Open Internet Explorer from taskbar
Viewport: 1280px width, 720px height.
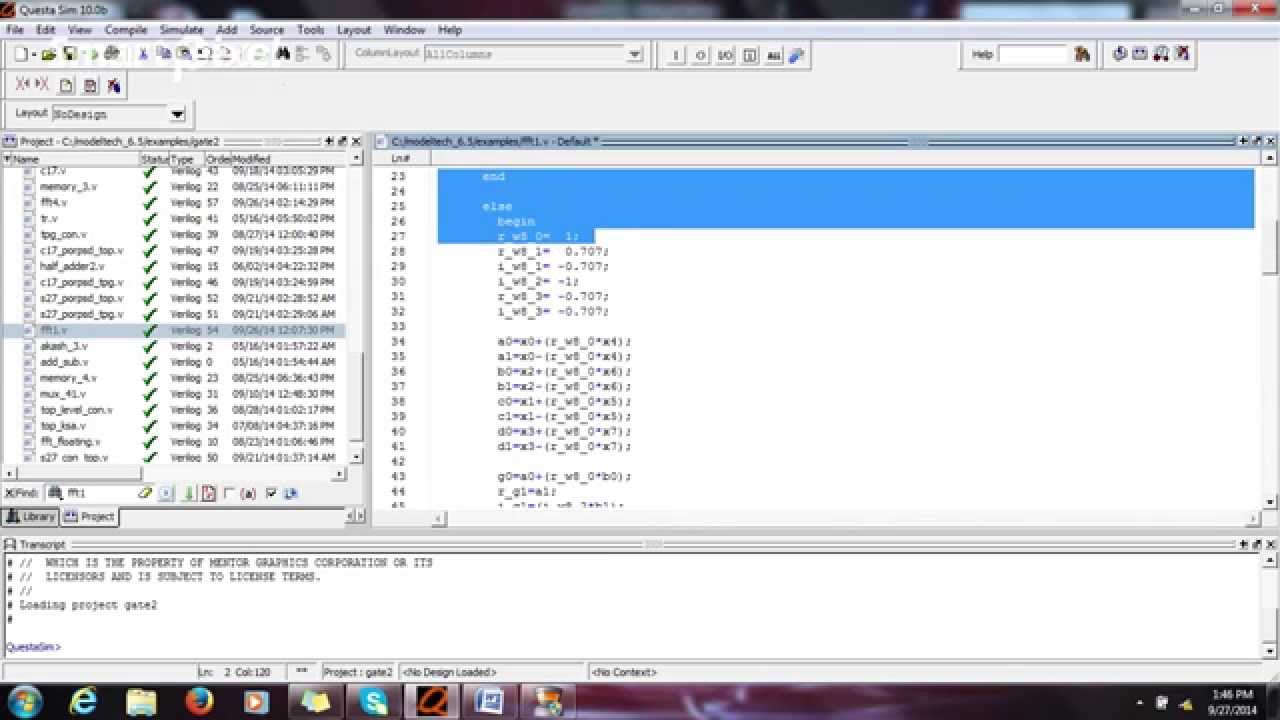[83, 701]
